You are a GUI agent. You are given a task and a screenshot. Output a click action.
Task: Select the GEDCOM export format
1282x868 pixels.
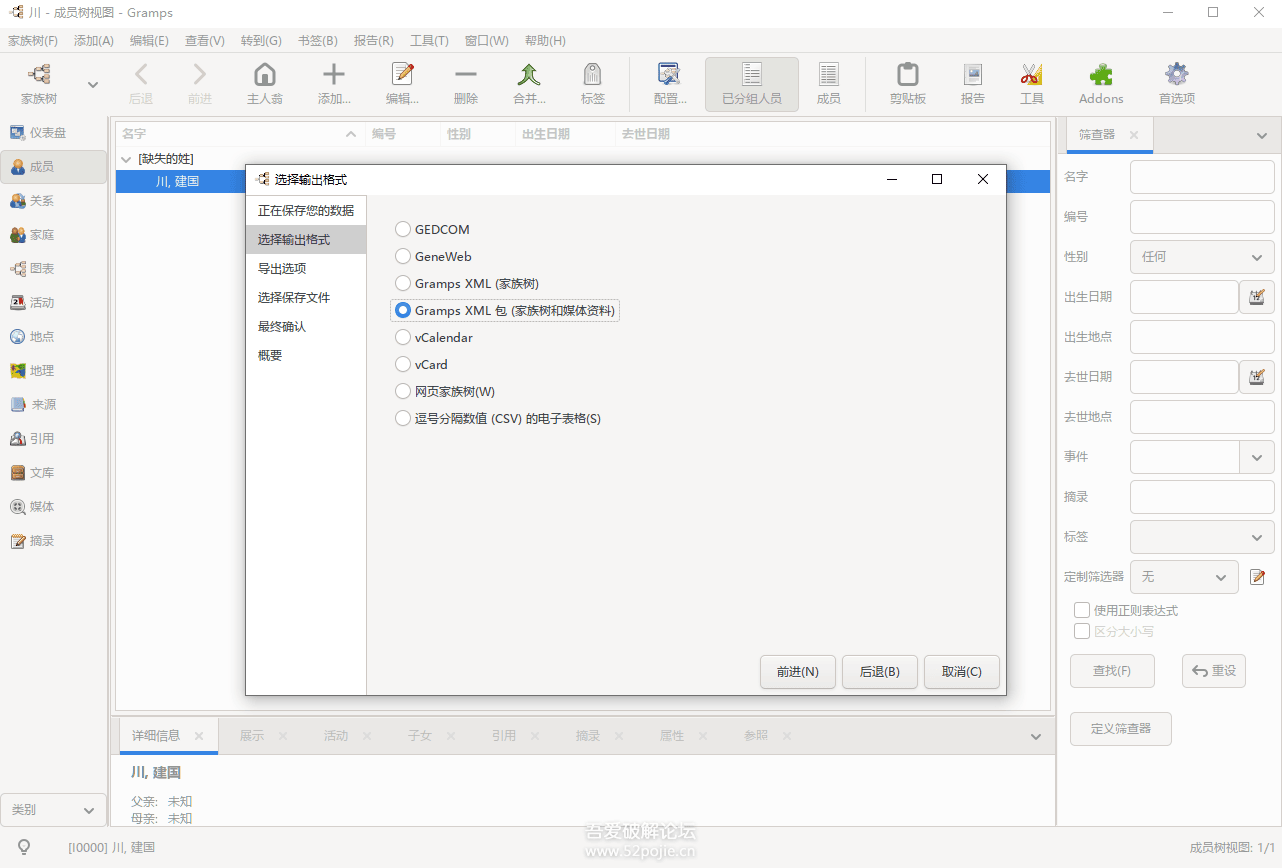(x=403, y=230)
